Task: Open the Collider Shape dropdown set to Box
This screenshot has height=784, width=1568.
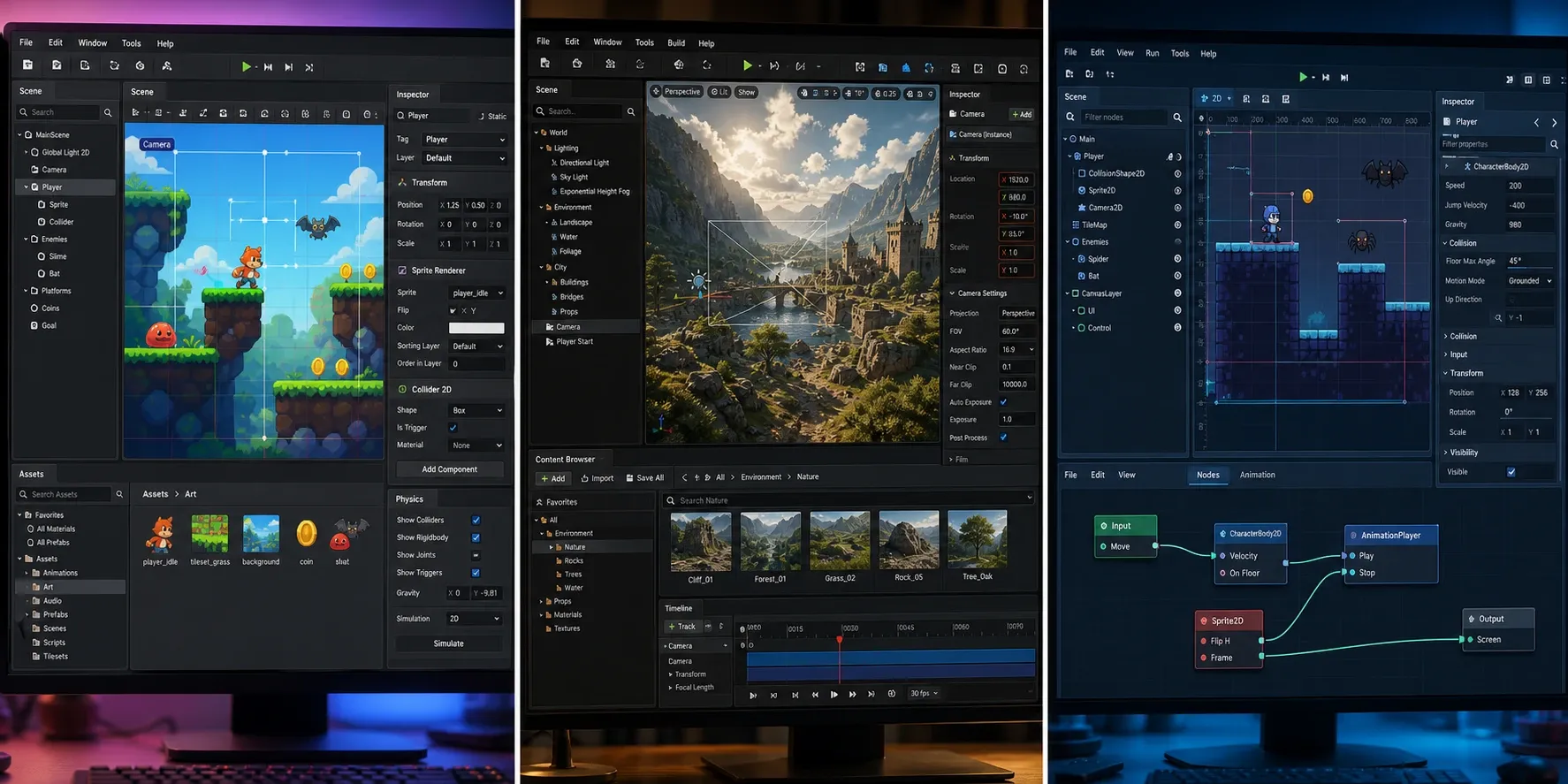Action: click(x=476, y=411)
